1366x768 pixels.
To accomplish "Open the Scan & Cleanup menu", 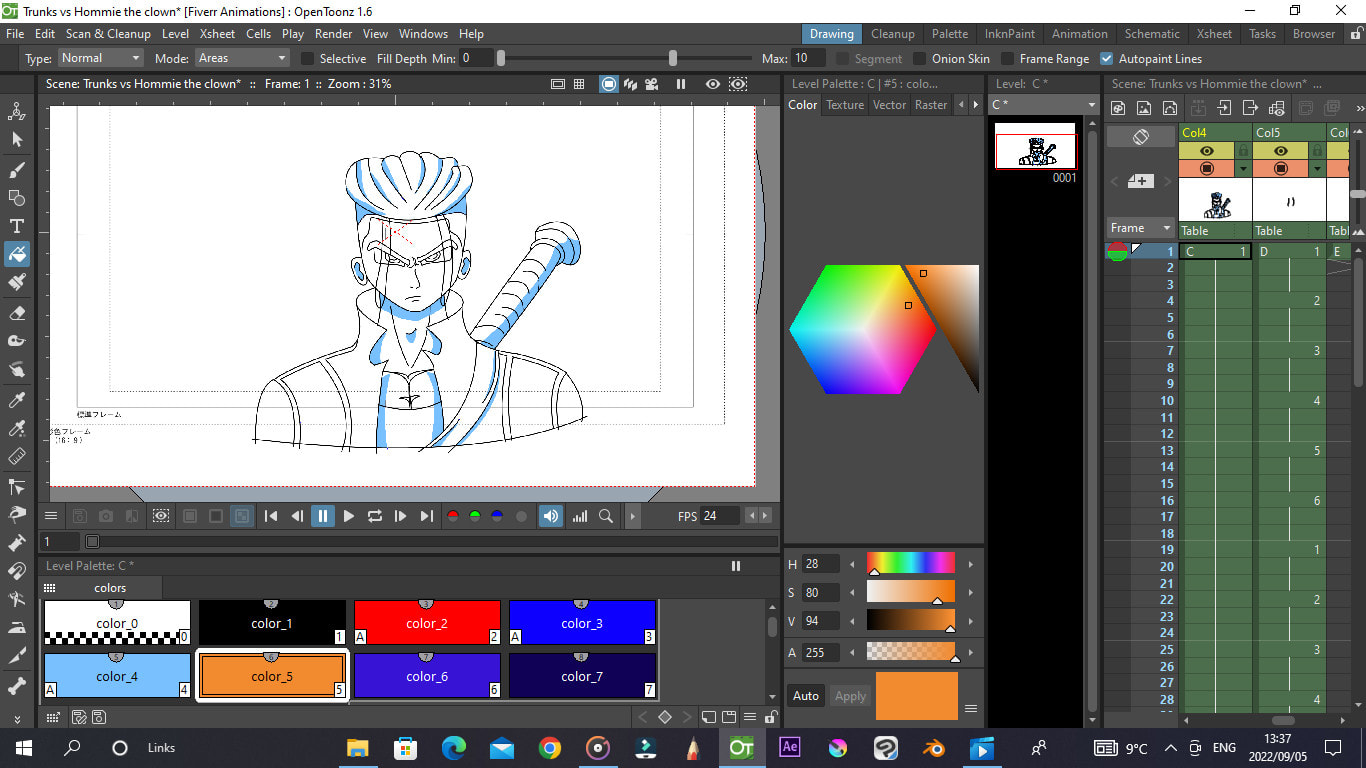I will [x=108, y=33].
